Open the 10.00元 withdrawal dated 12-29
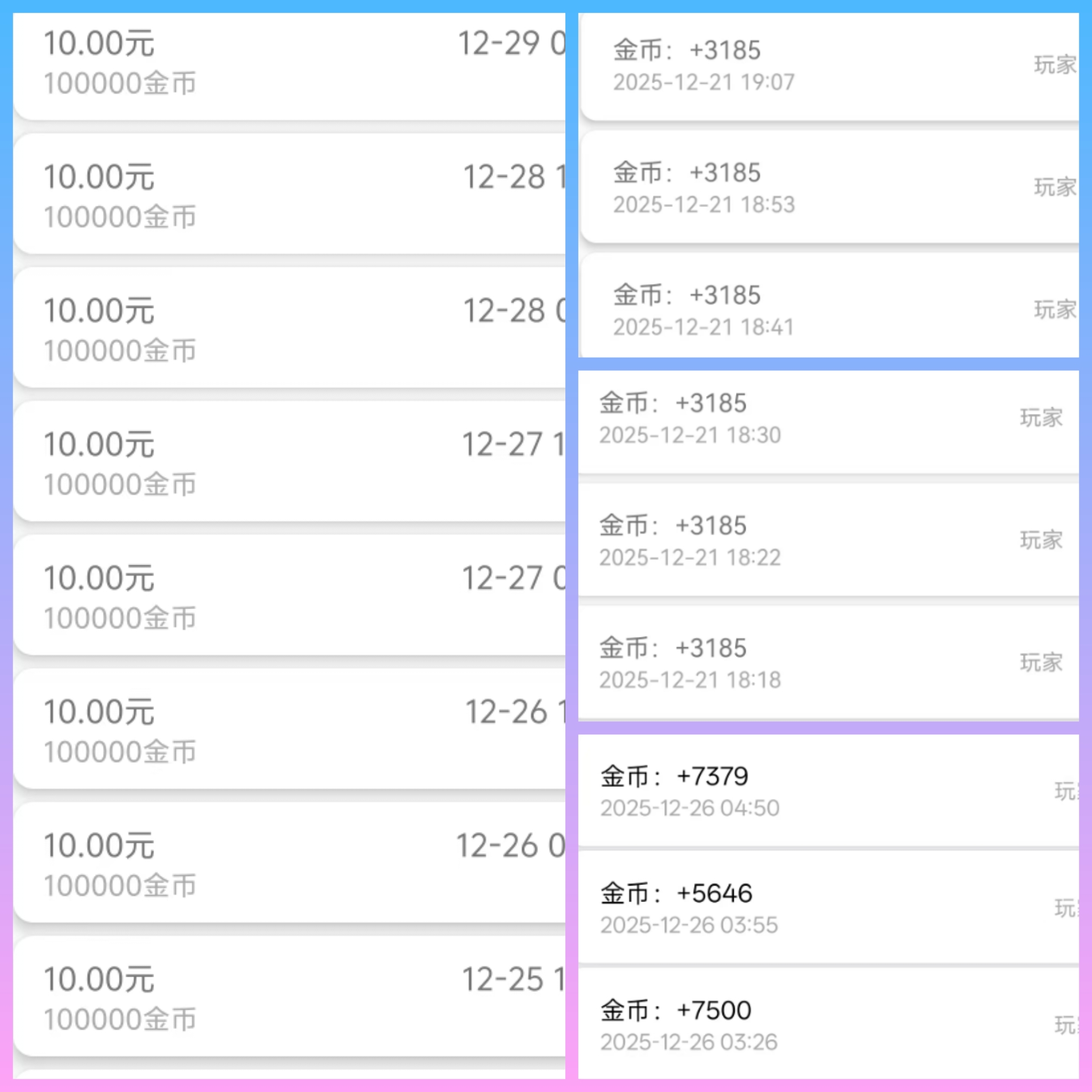 click(x=290, y=63)
